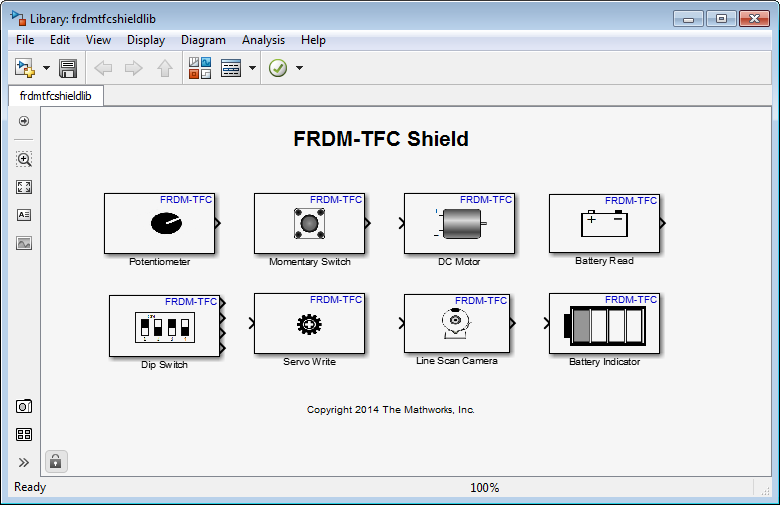Click the Image tool in the left palette

(x=24, y=243)
